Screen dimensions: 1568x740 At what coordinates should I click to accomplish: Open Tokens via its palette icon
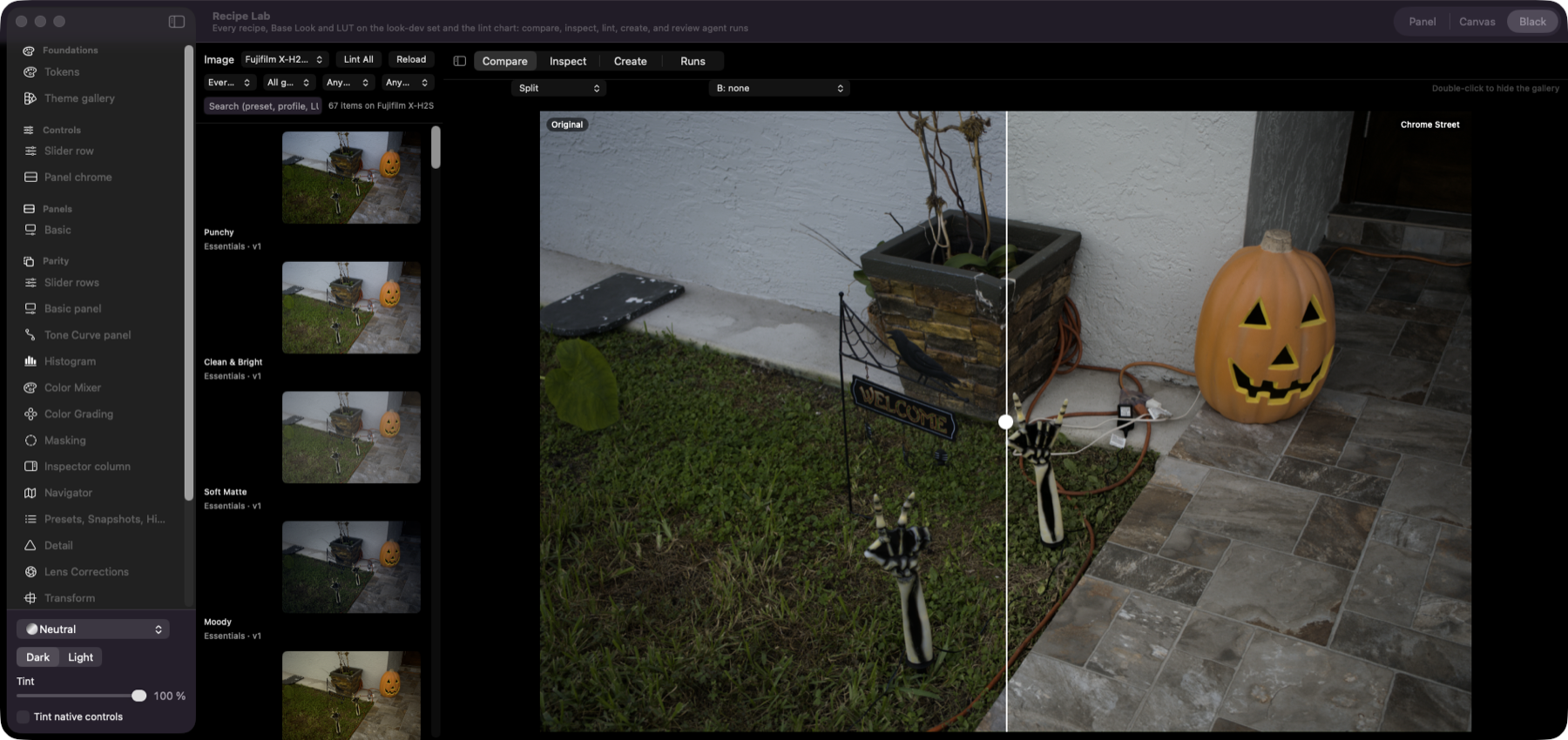[30, 72]
